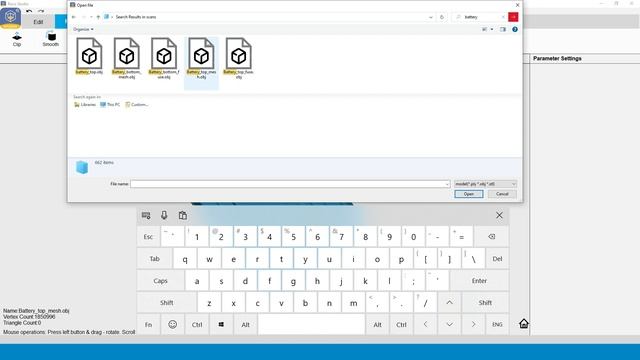Open the Organize dropdown menu
This screenshot has width=640, height=360.
83,29
